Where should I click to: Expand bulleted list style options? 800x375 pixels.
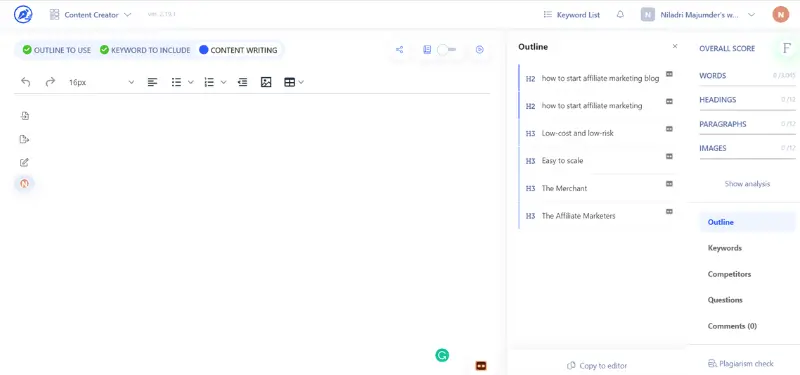pyautogui.click(x=191, y=82)
